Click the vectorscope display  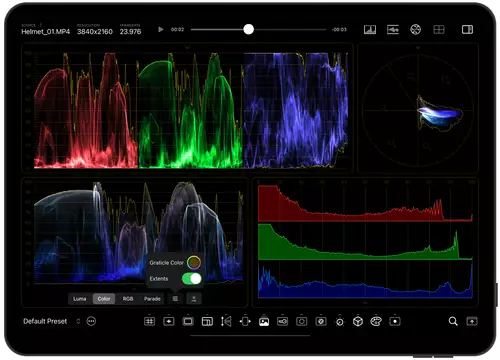pyautogui.click(x=418, y=109)
